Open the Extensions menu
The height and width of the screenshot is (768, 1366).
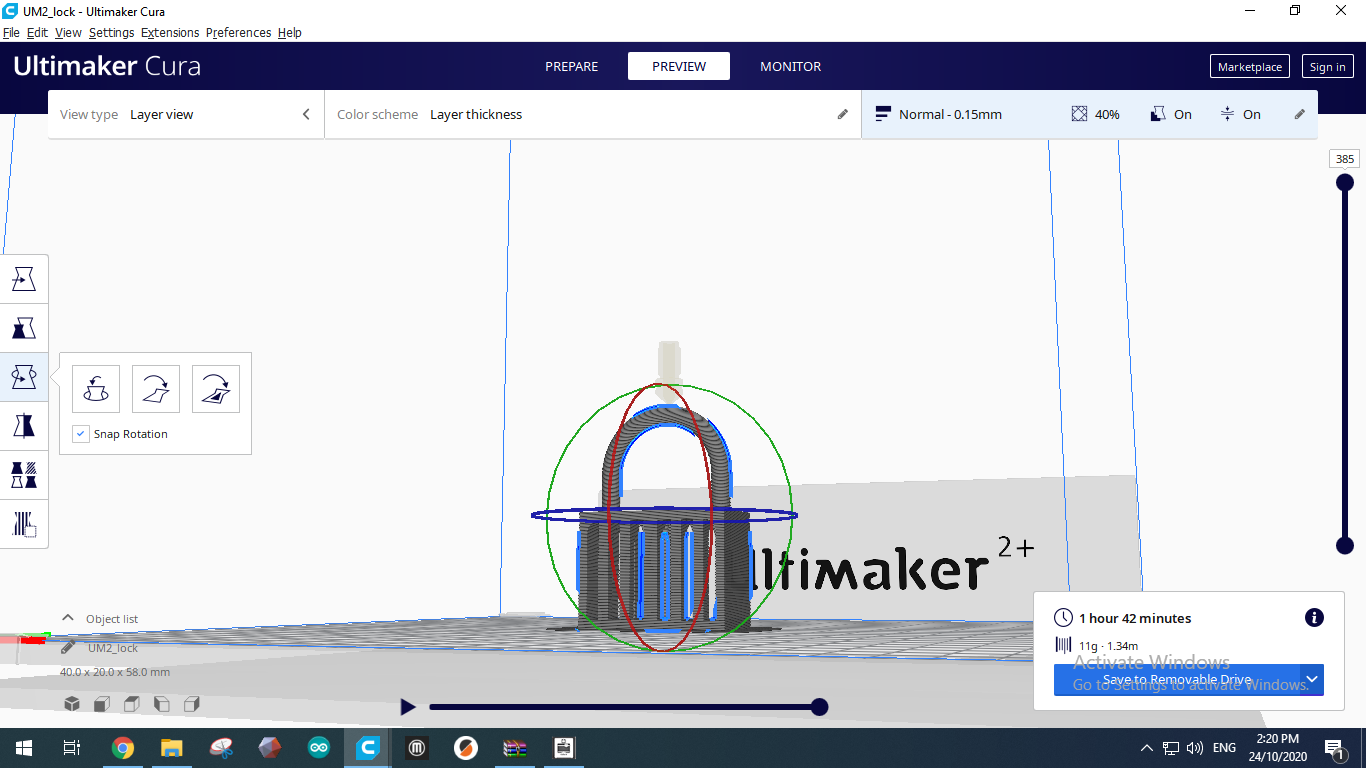tap(170, 32)
